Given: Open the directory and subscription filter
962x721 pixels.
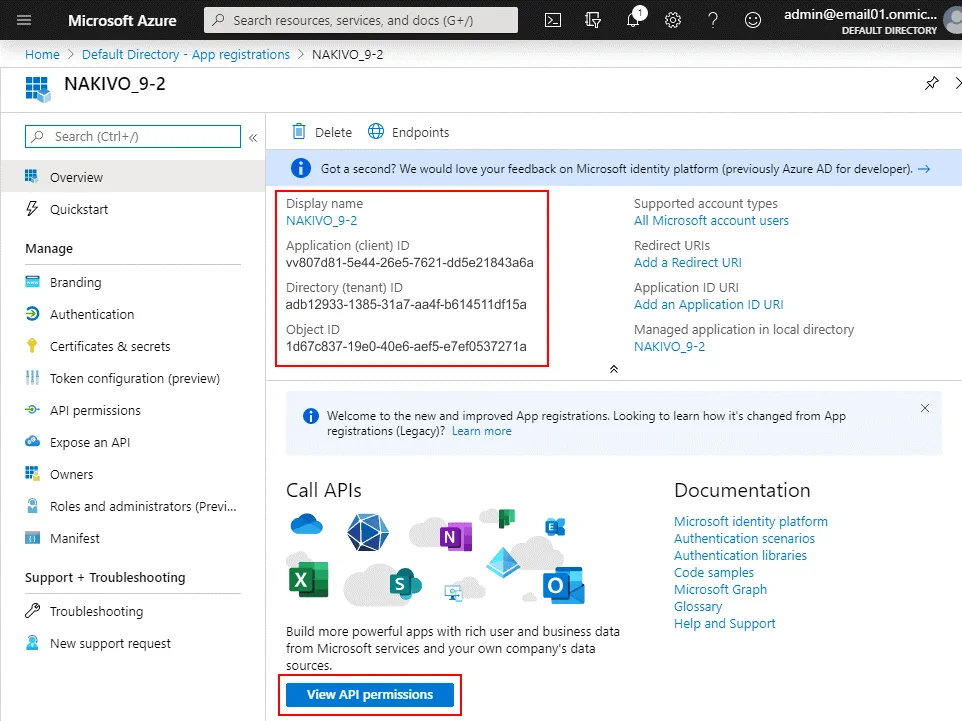Looking at the screenshot, I should tap(592, 19).
